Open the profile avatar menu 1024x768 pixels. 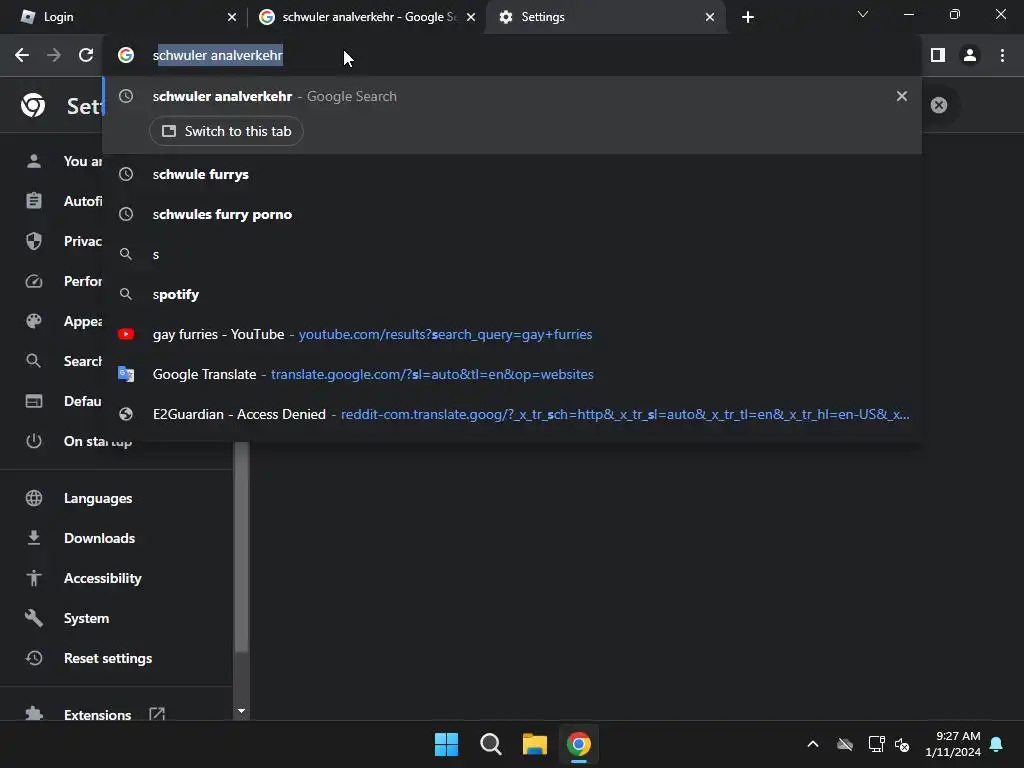[970, 56]
